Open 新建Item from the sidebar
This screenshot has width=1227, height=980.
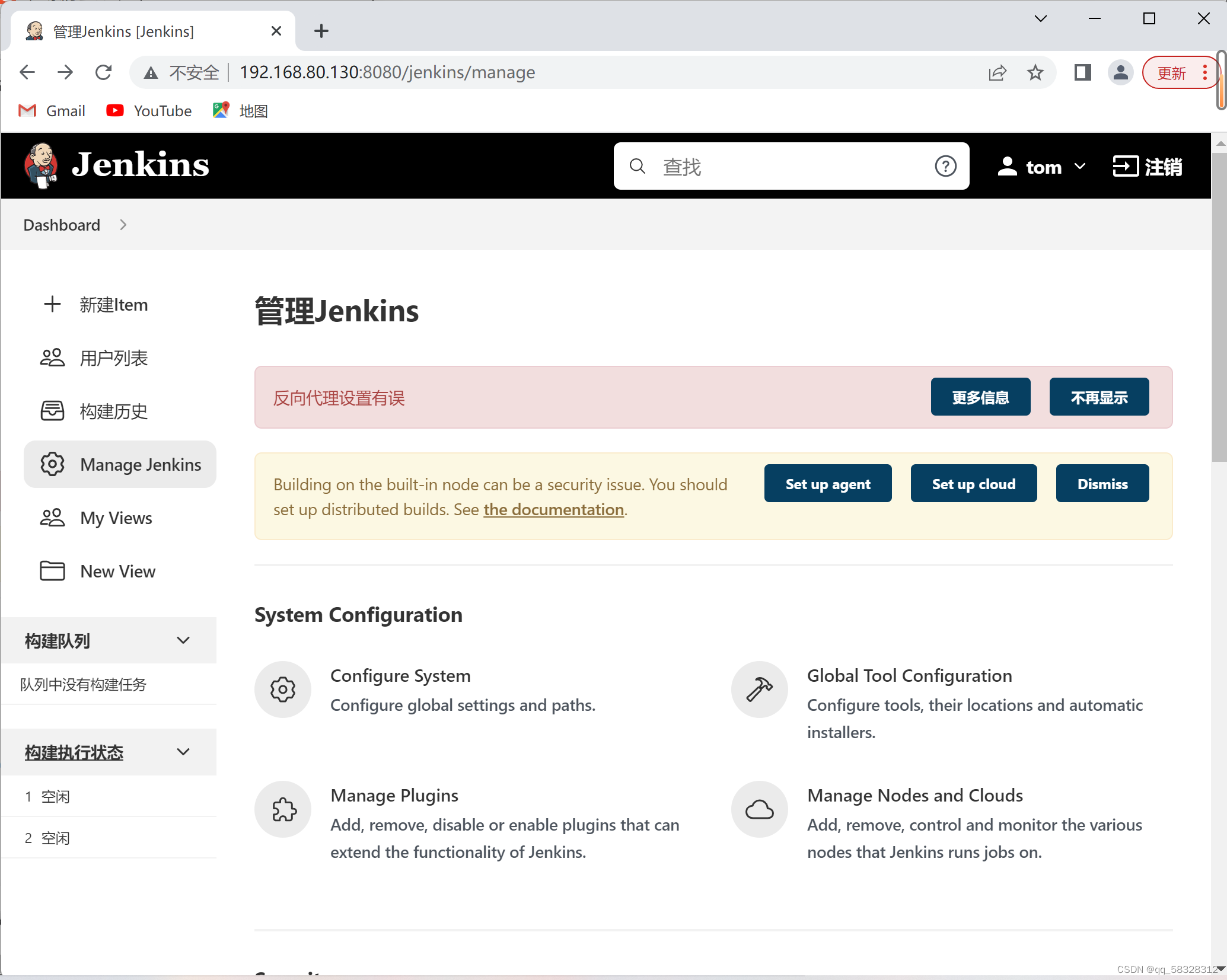(x=113, y=304)
